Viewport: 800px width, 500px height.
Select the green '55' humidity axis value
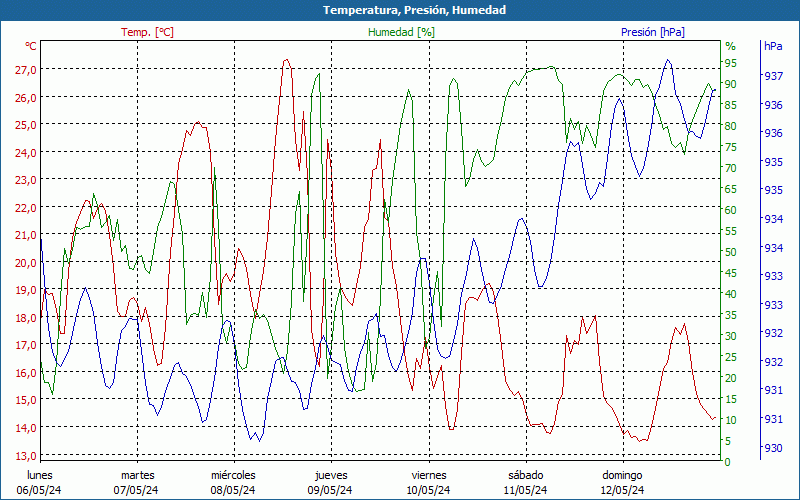[731, 231]
